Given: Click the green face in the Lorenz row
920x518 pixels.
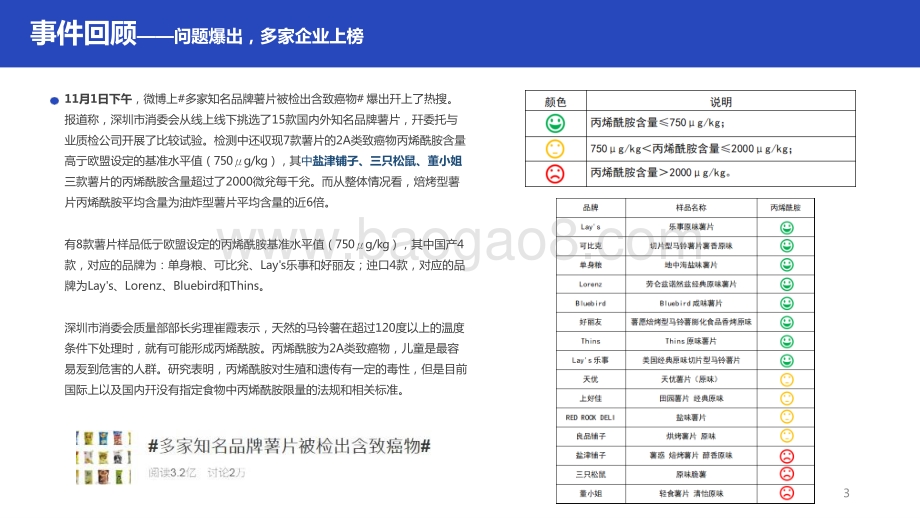Looking at the screenshot, I should [787, 285].
